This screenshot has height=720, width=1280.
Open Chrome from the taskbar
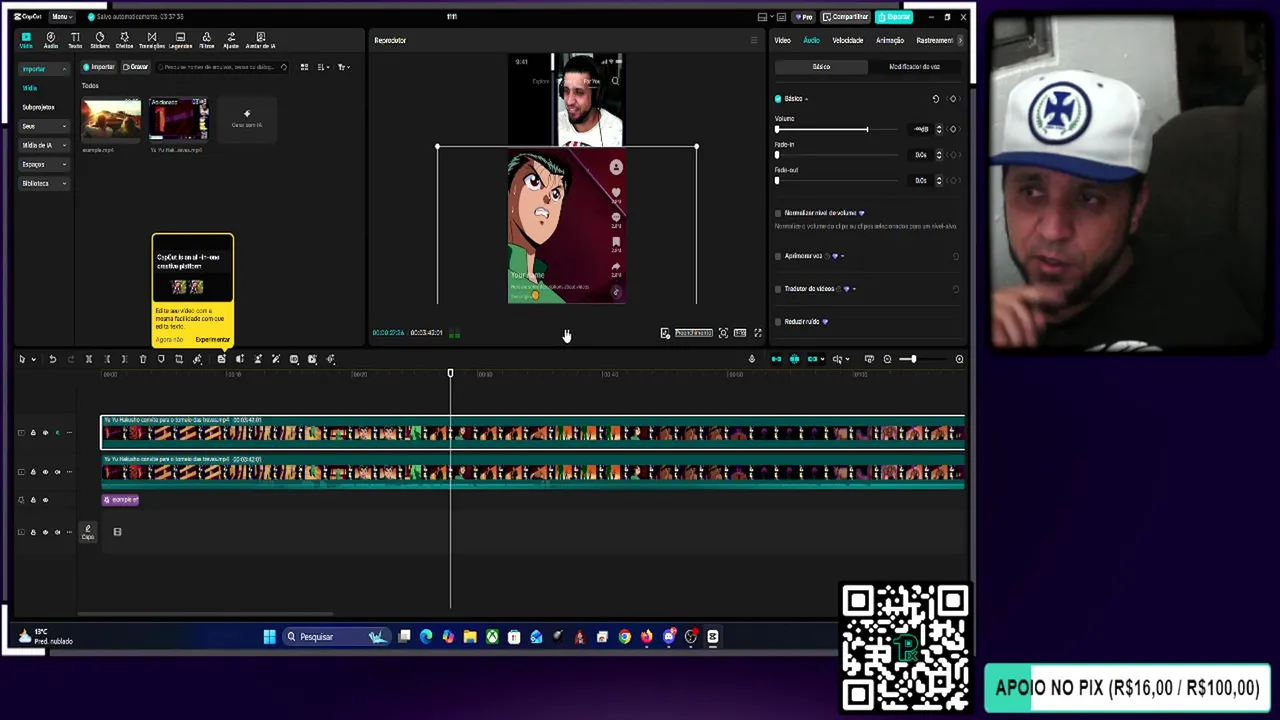coord(625,636)
